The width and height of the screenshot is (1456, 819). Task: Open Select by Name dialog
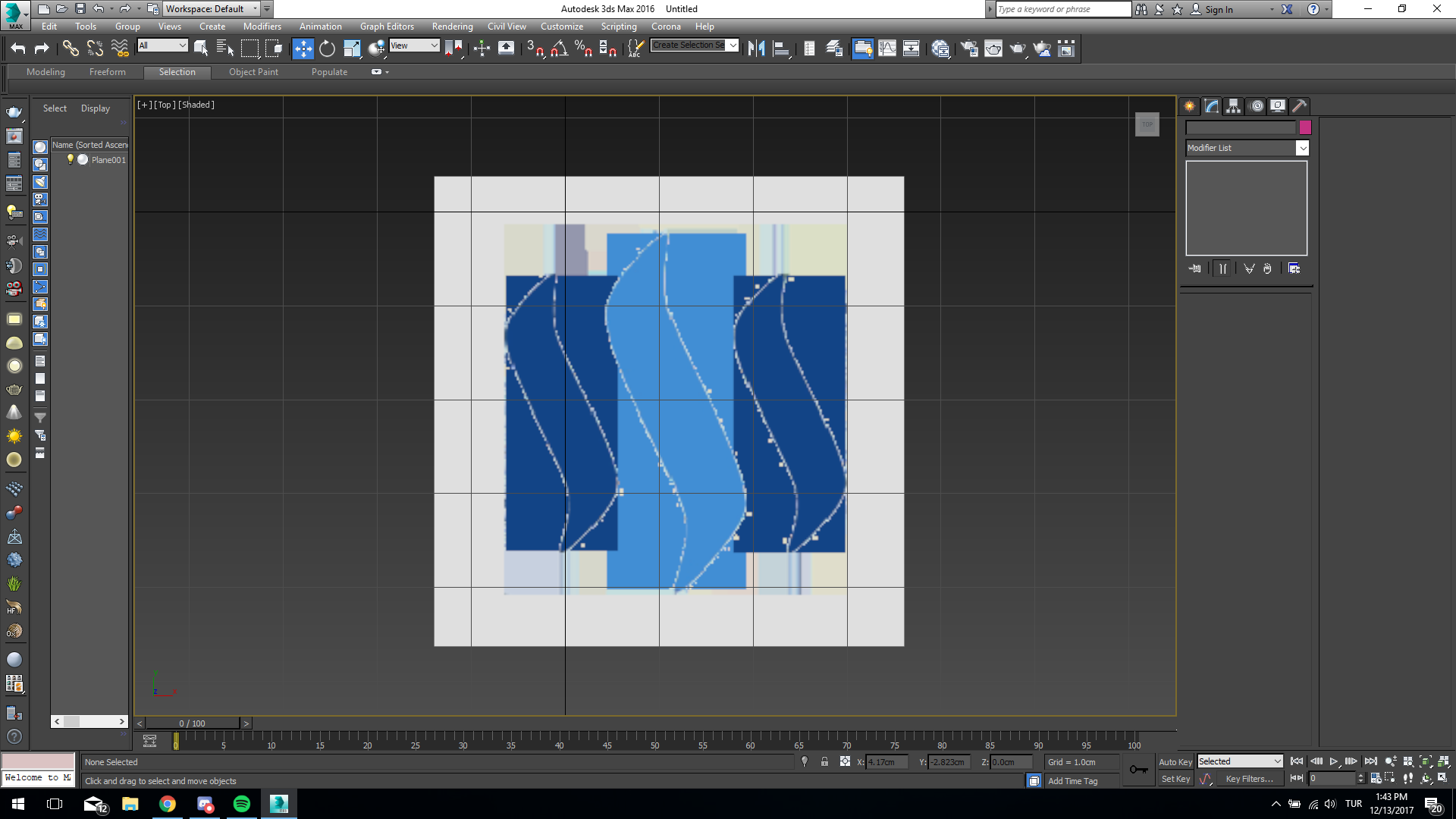click(225, 49)
